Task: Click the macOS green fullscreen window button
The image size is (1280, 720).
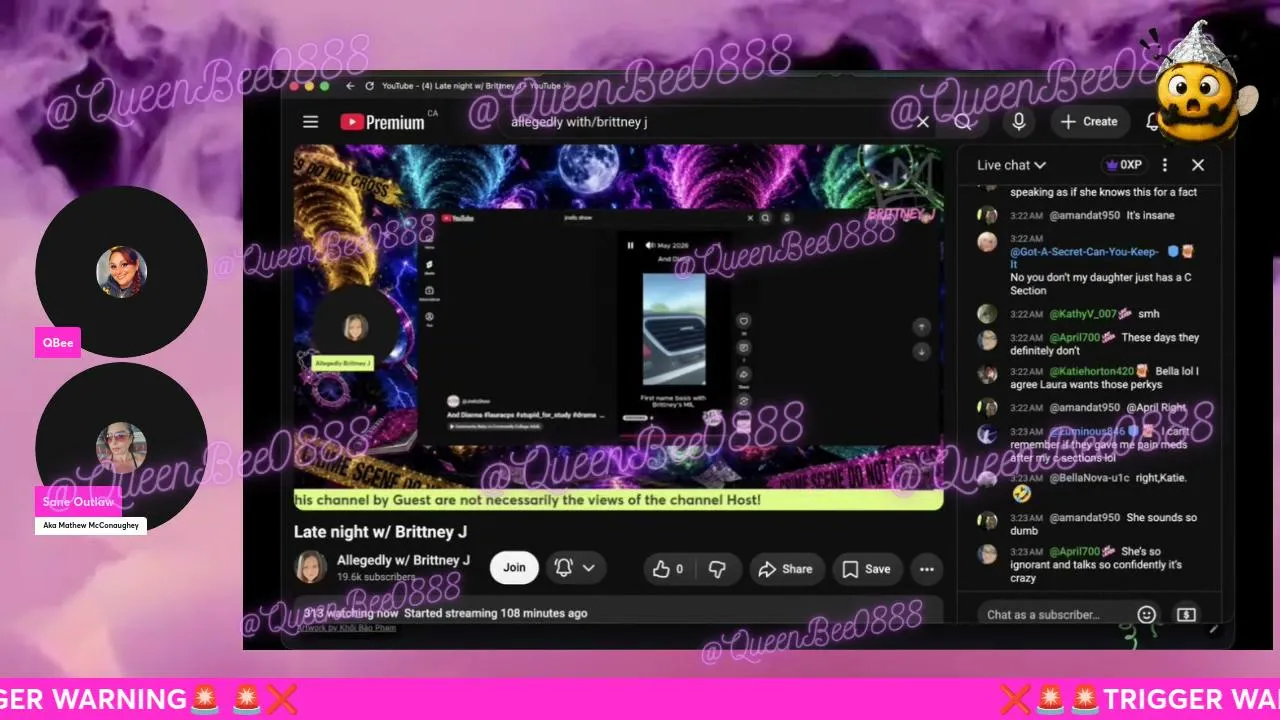Action: point(324,87)
